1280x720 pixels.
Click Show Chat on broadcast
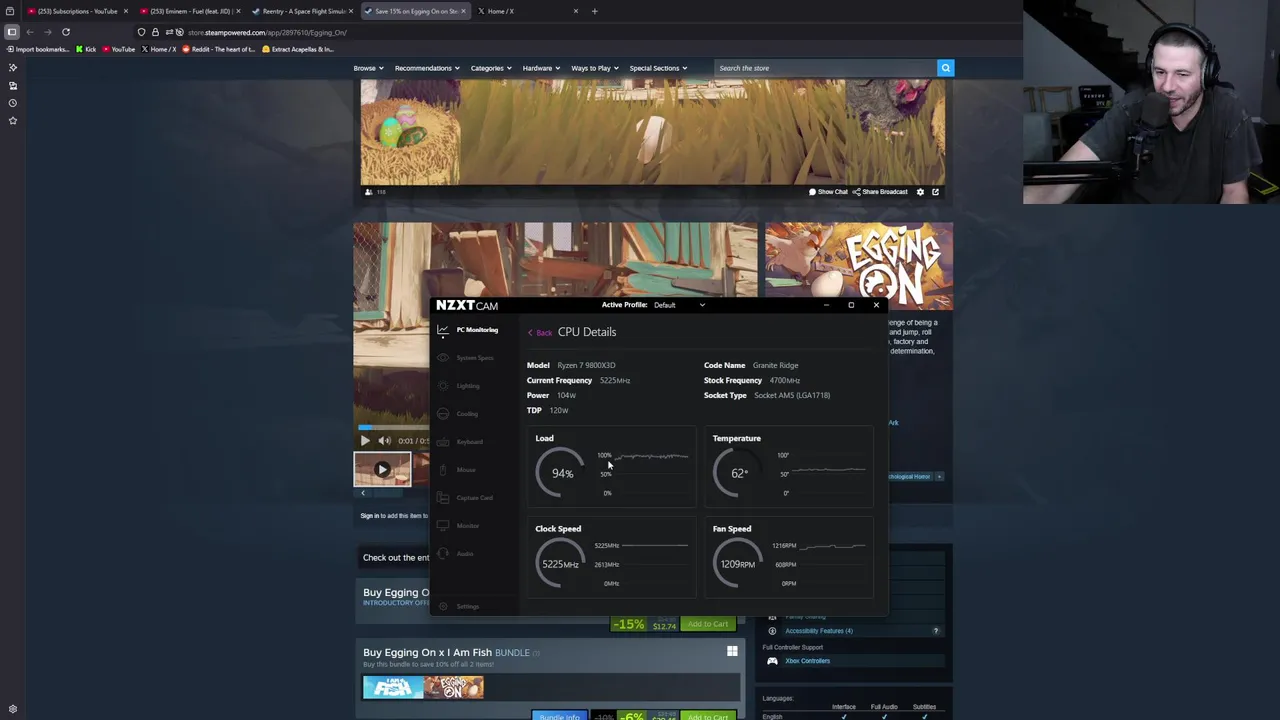point(828,192)
